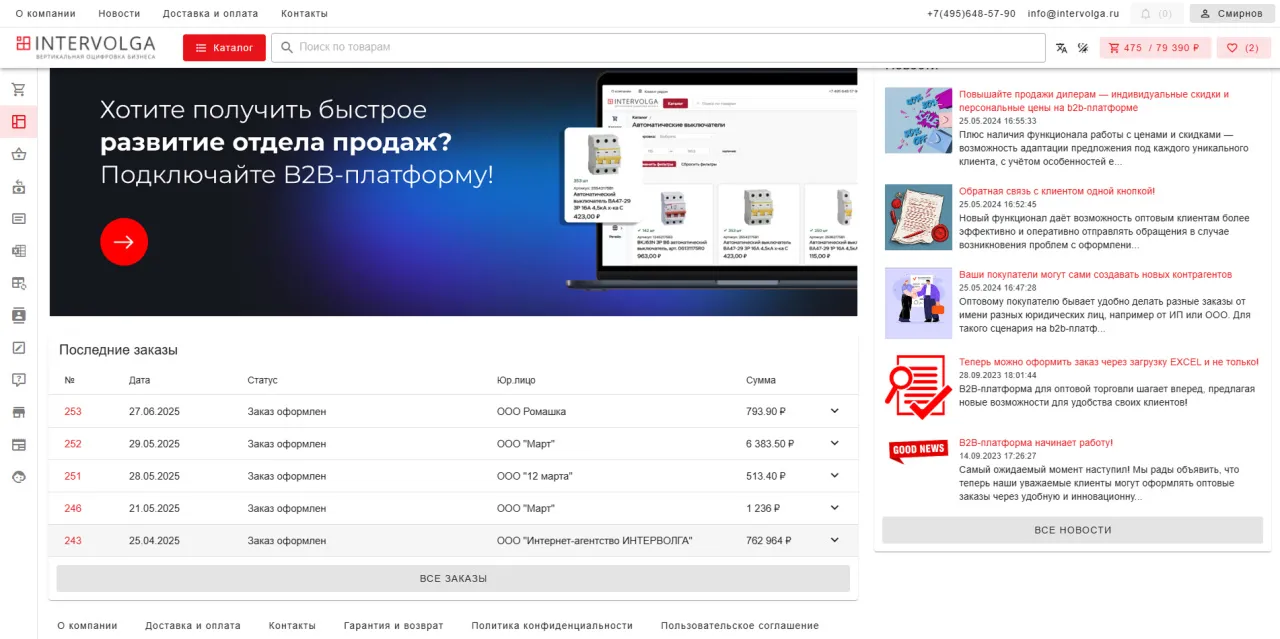Screen dimensions: 1280x639
Task: Click the repeat order icon in the sidebar
Action: coord(18,186)
